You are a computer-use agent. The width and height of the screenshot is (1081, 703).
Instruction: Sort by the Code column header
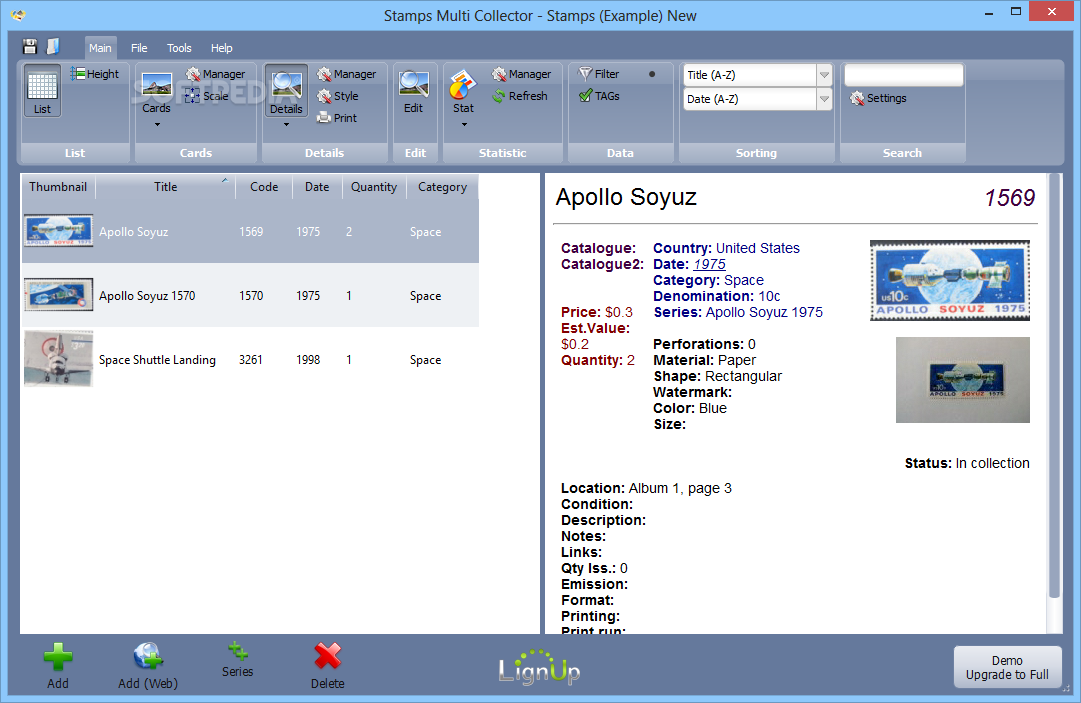point(264,187)
